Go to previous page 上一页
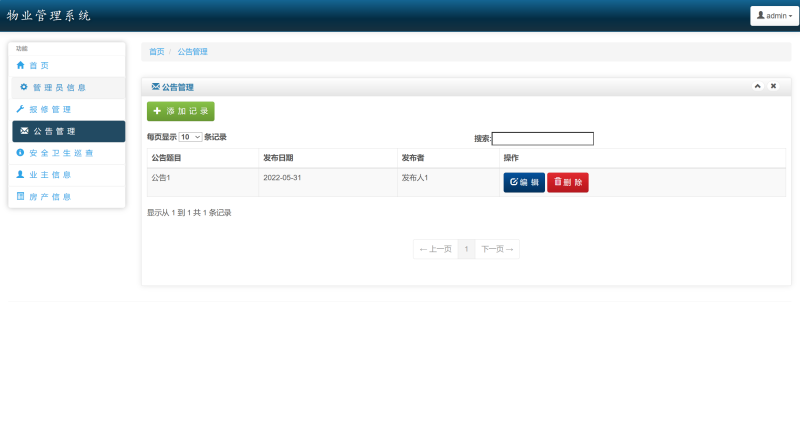Image resolution: width=800 pixels, height=427 pixels. coord(436,249)
